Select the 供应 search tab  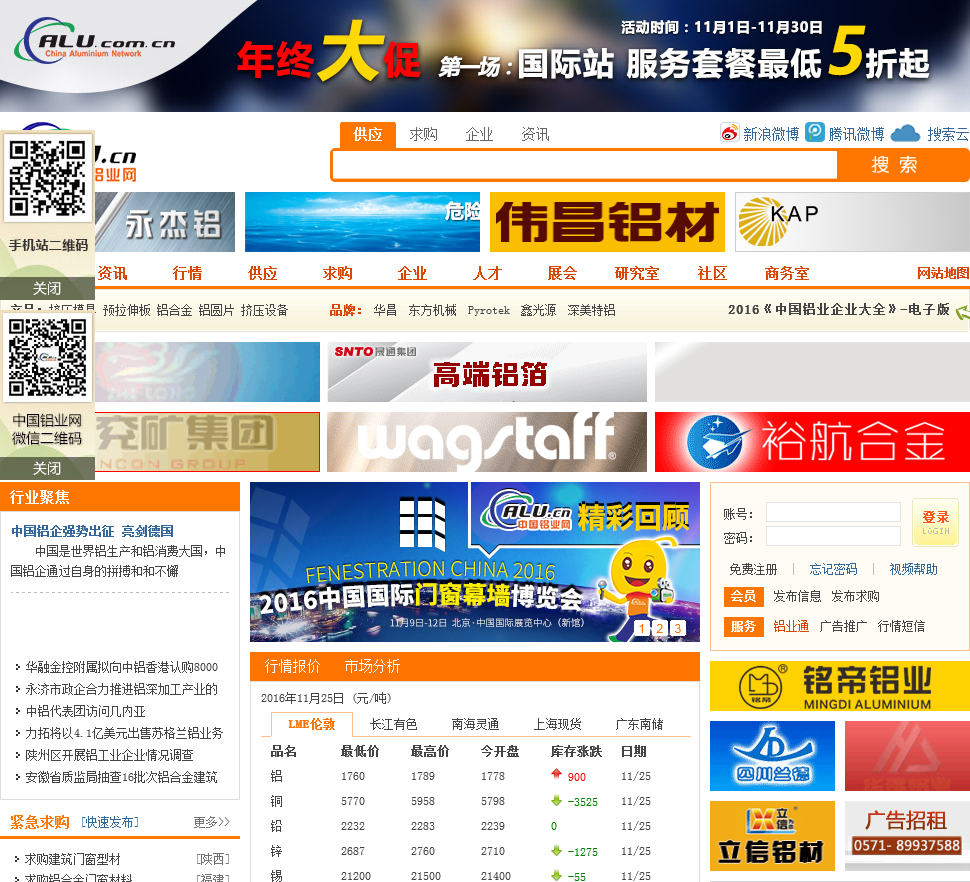tap(367, 134)
